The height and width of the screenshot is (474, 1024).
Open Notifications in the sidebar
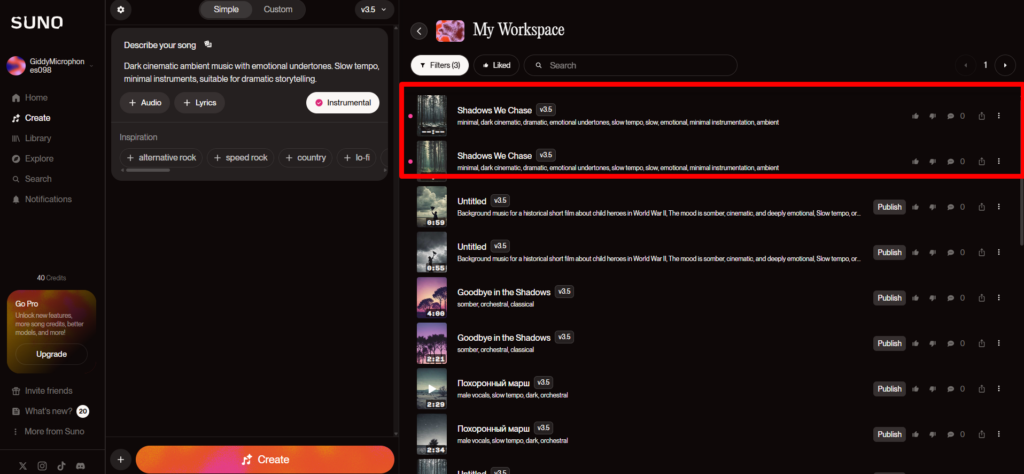[42, 199]
